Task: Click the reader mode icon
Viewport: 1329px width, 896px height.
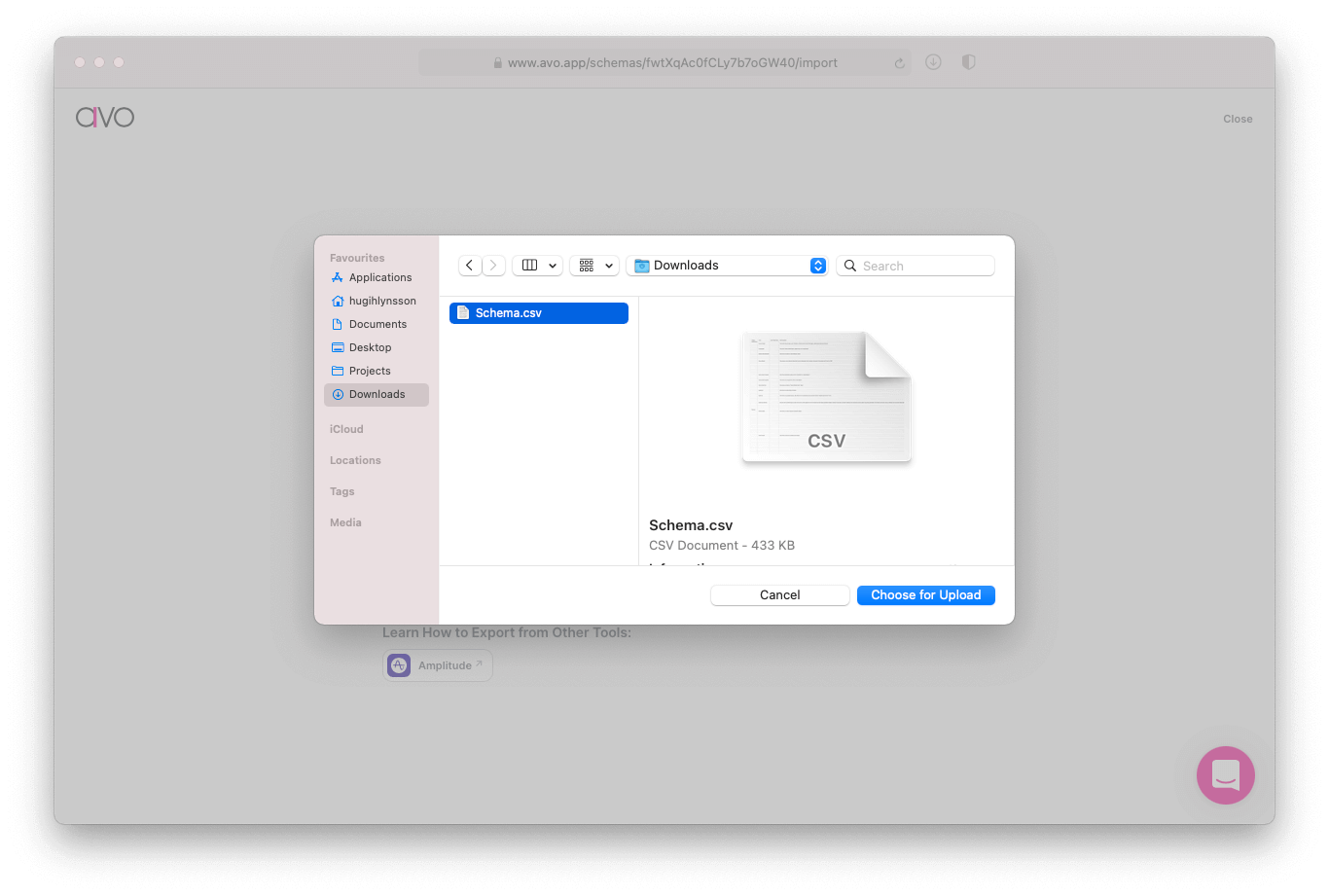Action: [x=968, y=61]
